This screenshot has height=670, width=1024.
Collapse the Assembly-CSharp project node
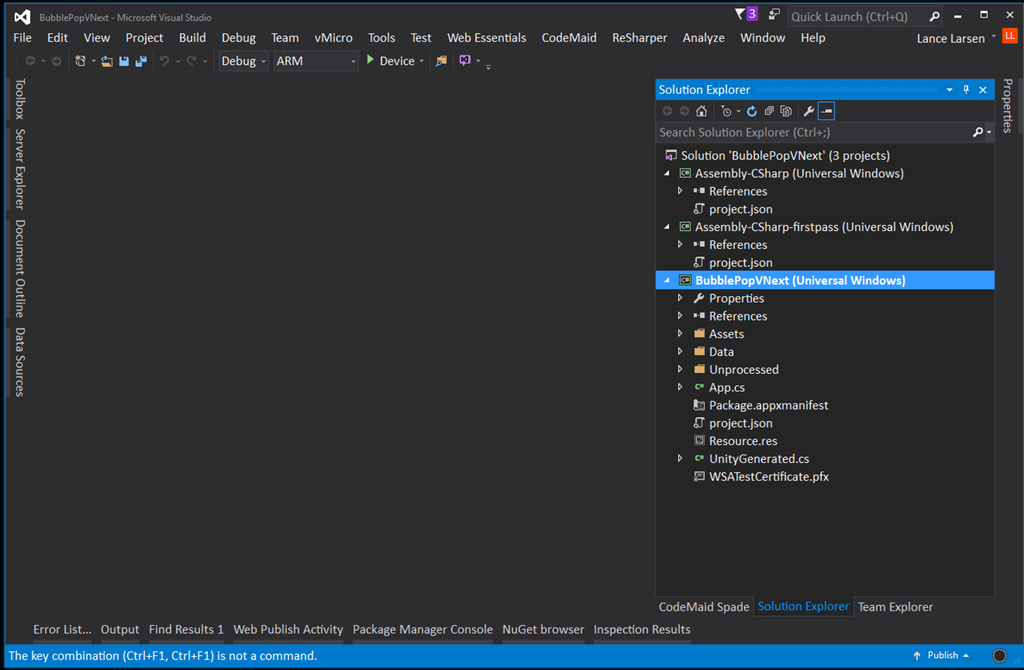click(x=667, y=174)
